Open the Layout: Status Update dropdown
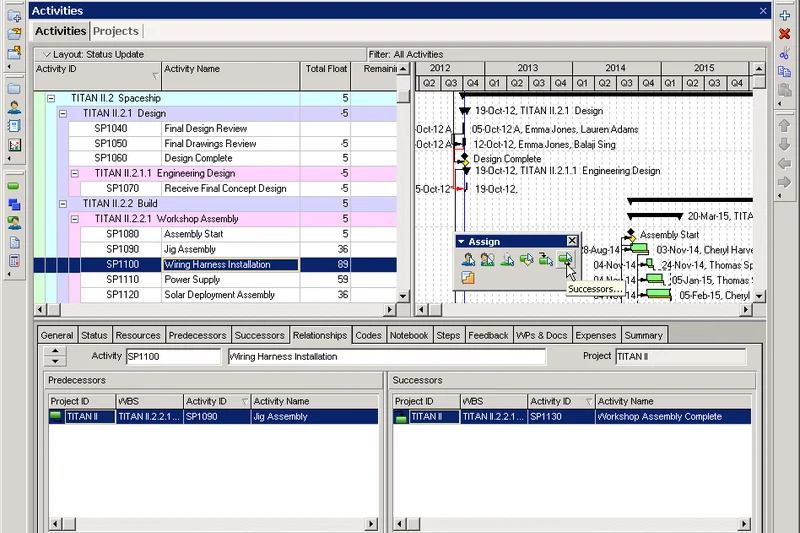The width and height of the screenshot is (800, 533). (x=47, y=54)
